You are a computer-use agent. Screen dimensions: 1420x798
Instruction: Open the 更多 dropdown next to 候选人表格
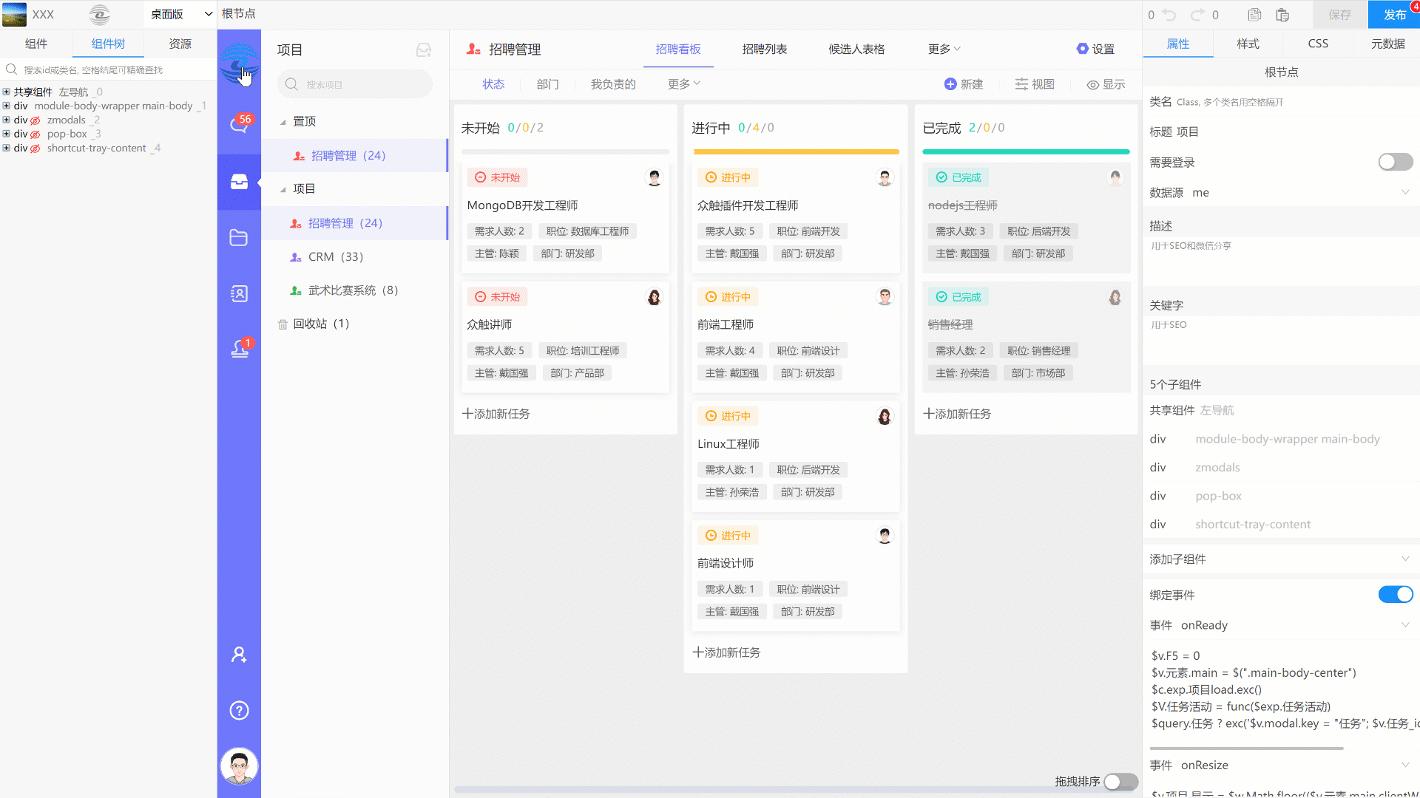tap(944, 49)
